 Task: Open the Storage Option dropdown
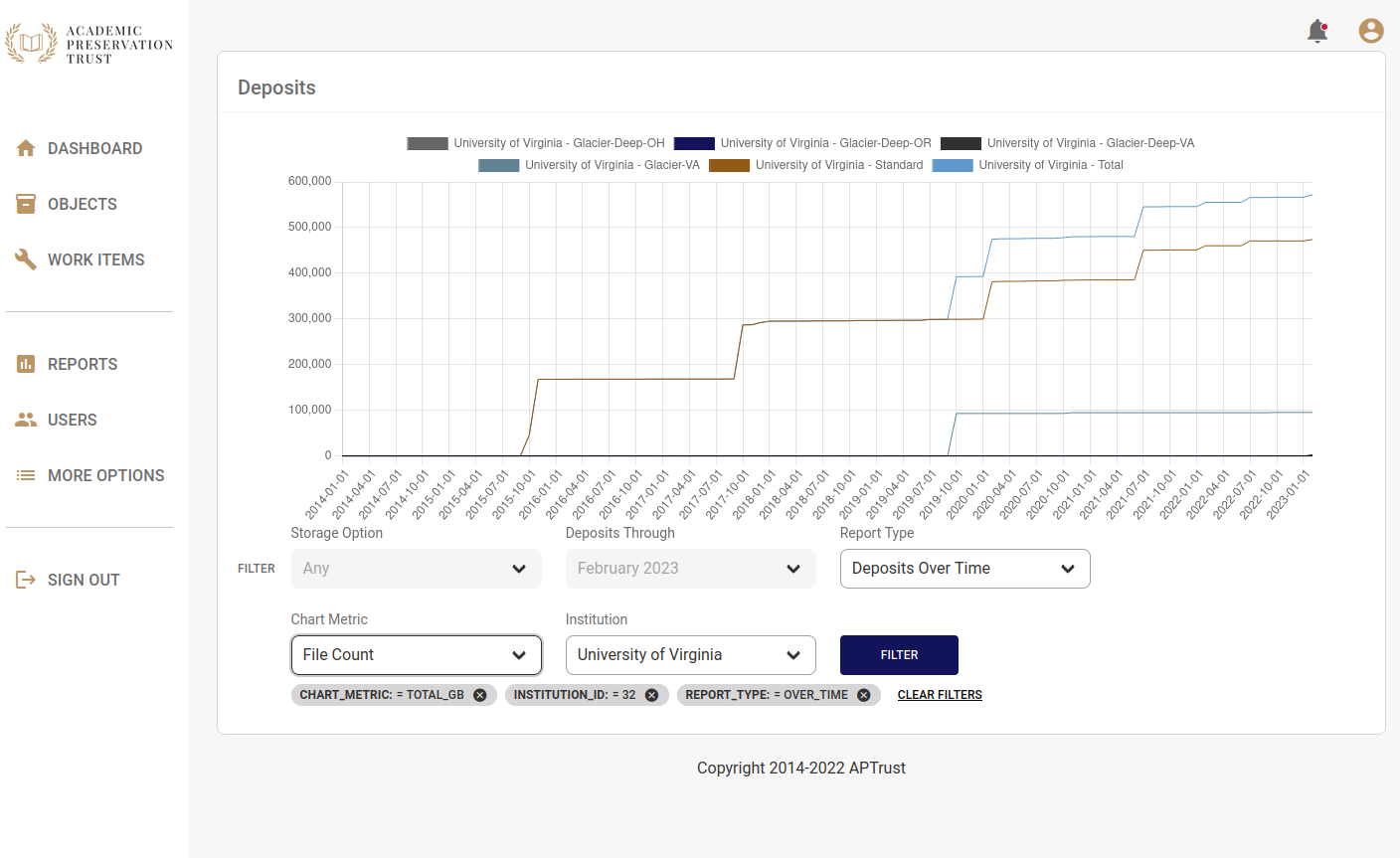417,569
